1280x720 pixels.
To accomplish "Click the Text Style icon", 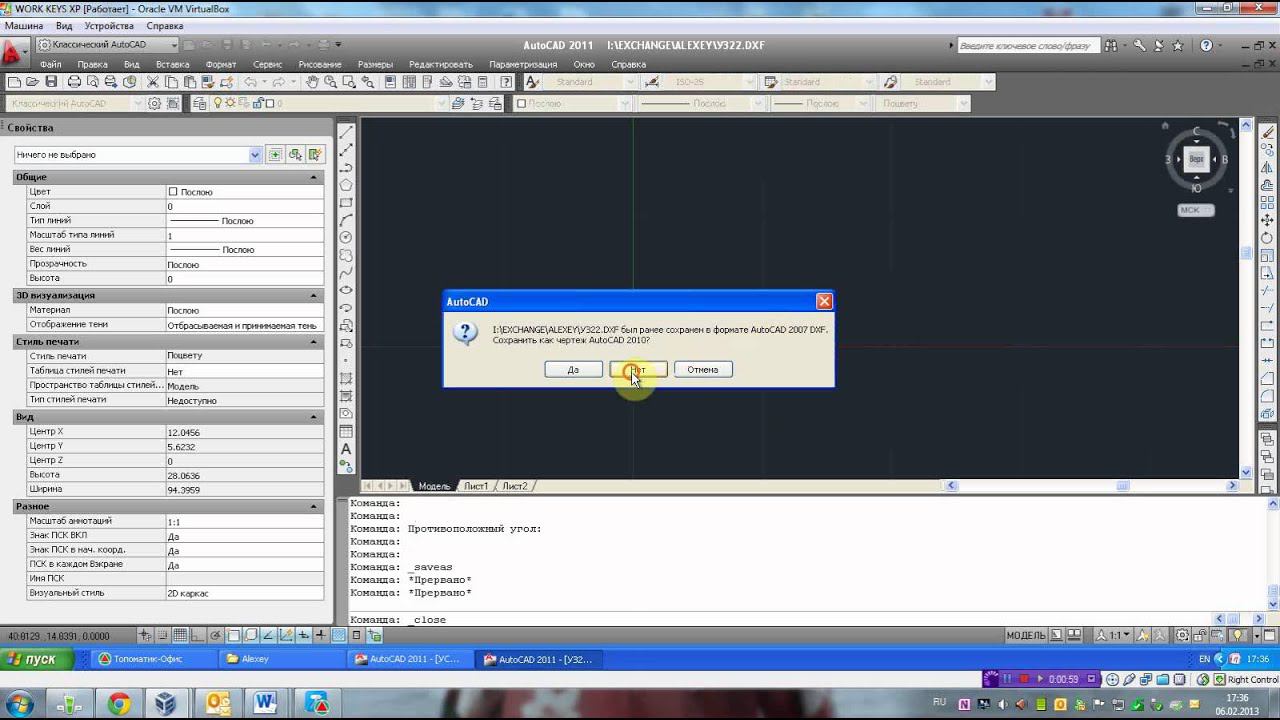I will click(532, 82).
